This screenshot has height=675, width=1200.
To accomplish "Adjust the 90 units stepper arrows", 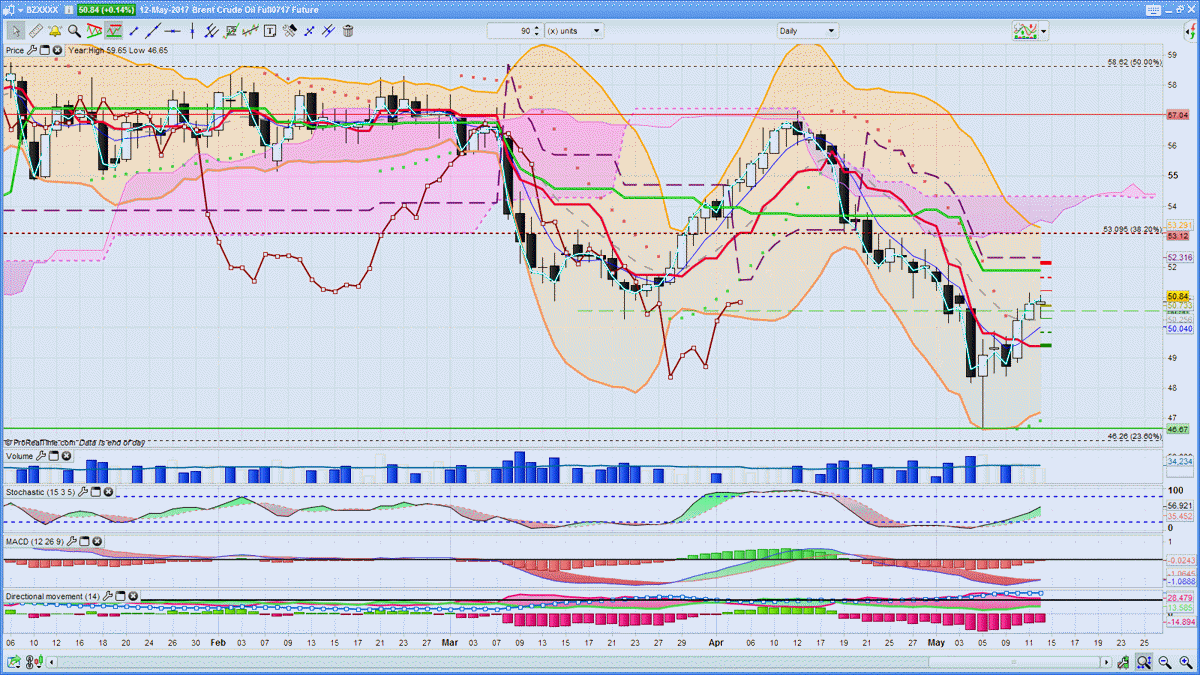I will (x=537, y=31).
